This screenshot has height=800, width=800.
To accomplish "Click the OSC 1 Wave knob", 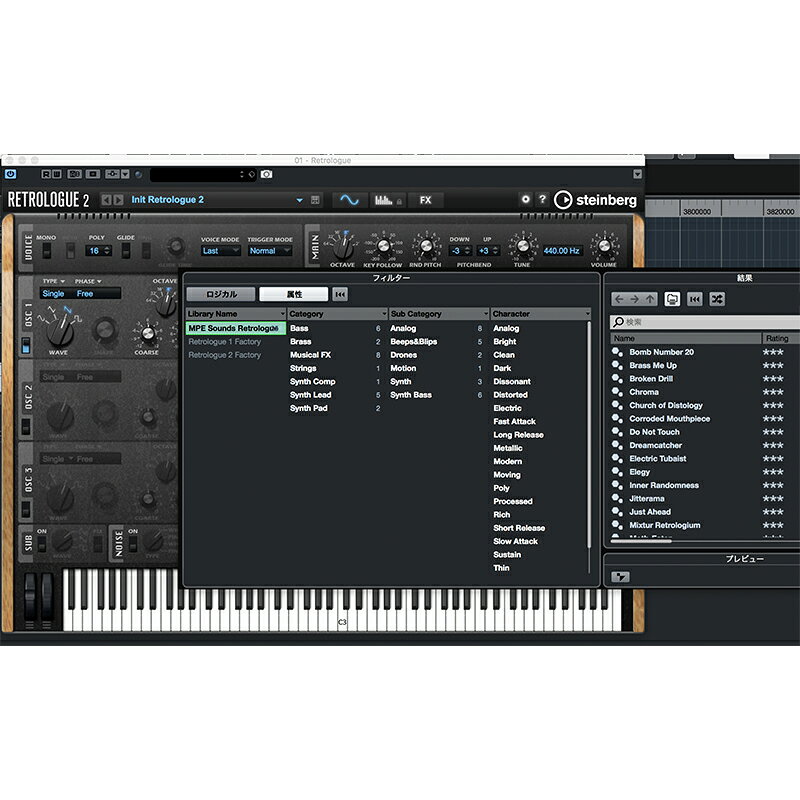I will click(60, 331).
